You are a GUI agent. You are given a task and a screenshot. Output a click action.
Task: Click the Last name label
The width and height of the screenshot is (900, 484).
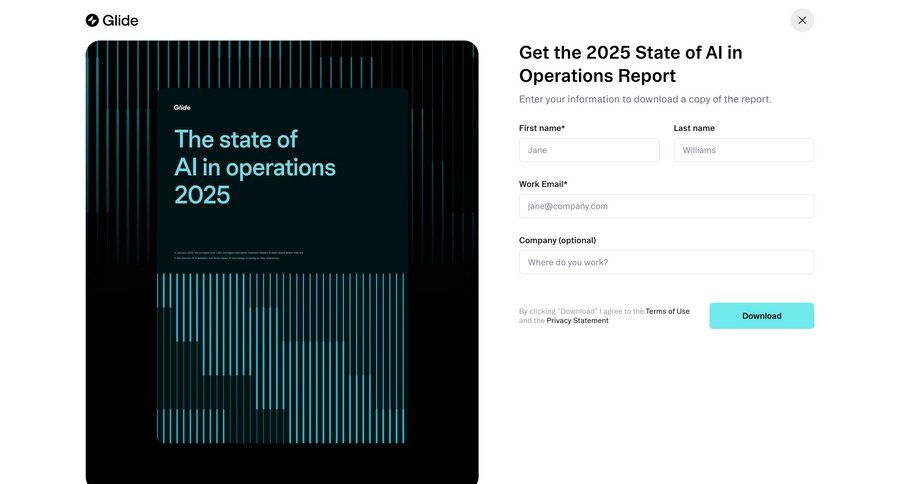point(694,128)
